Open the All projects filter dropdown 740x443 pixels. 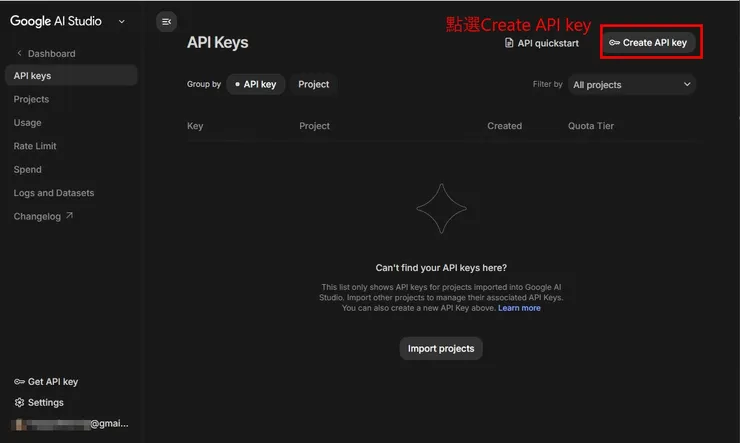(632, 85)
